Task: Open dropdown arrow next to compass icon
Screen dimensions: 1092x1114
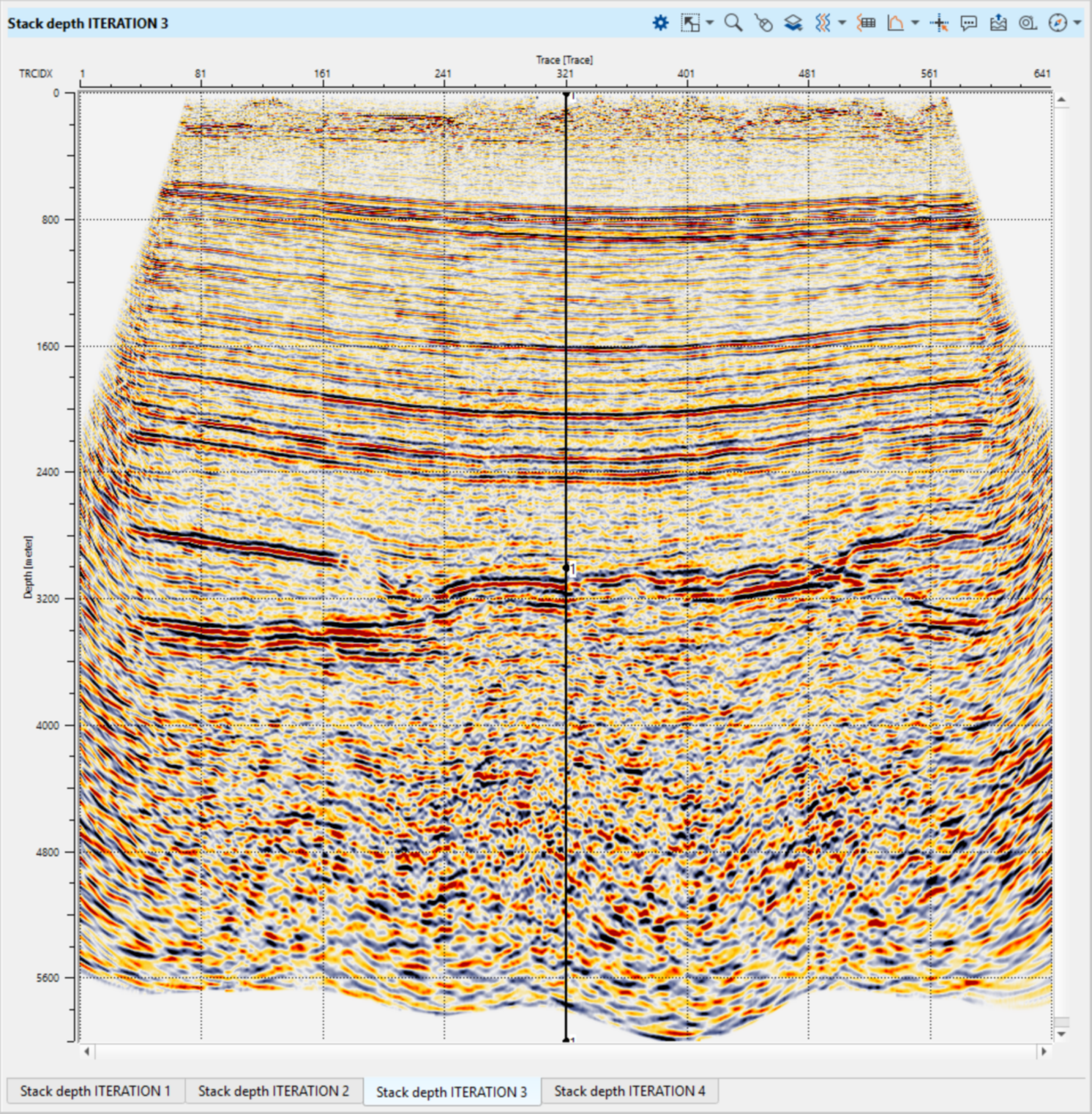Action: (x=1077, y=23)
